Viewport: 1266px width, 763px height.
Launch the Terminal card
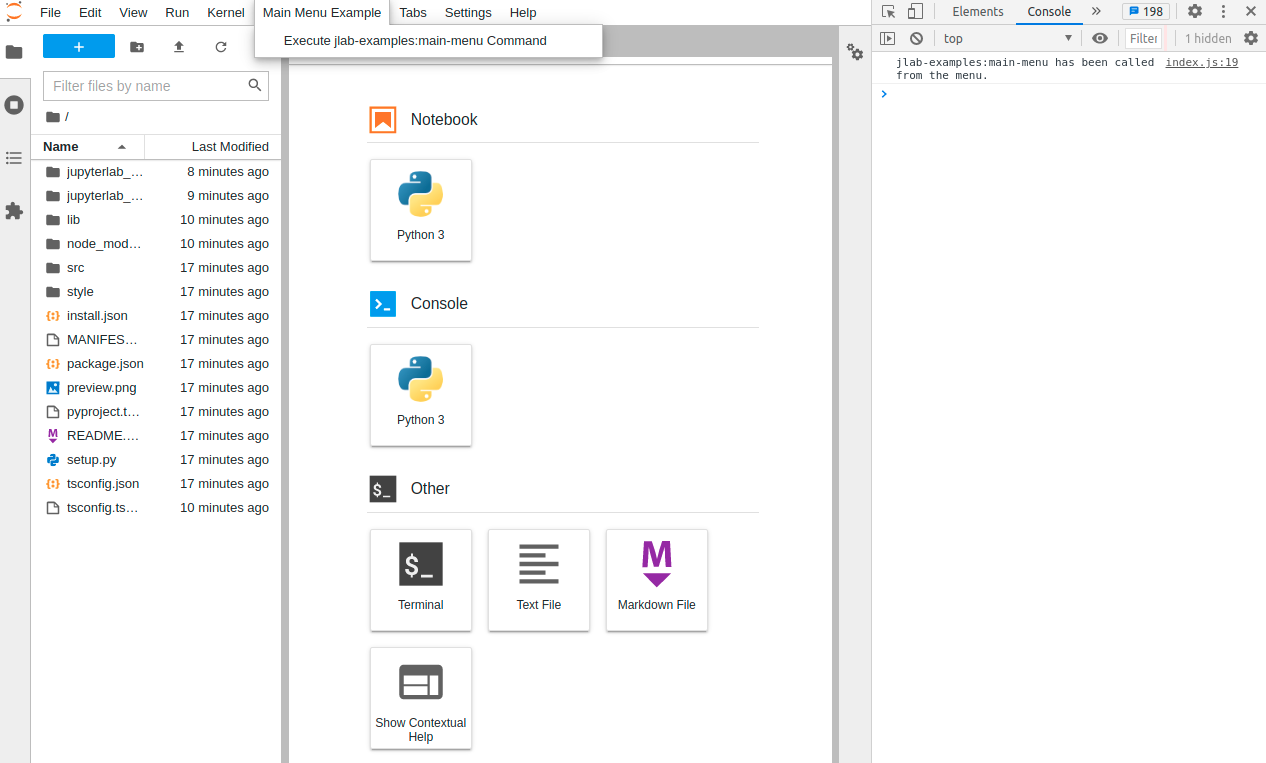pyautogui.click(x=421, y=580)
